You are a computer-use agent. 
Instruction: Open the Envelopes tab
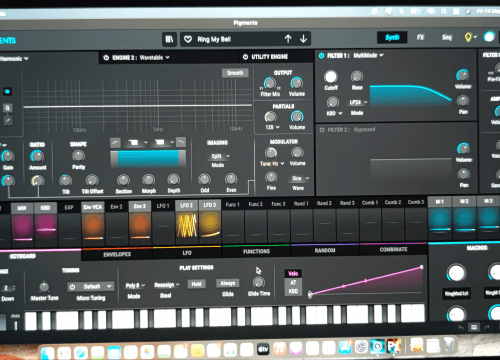pyautogui.click(x=117, y=254)
